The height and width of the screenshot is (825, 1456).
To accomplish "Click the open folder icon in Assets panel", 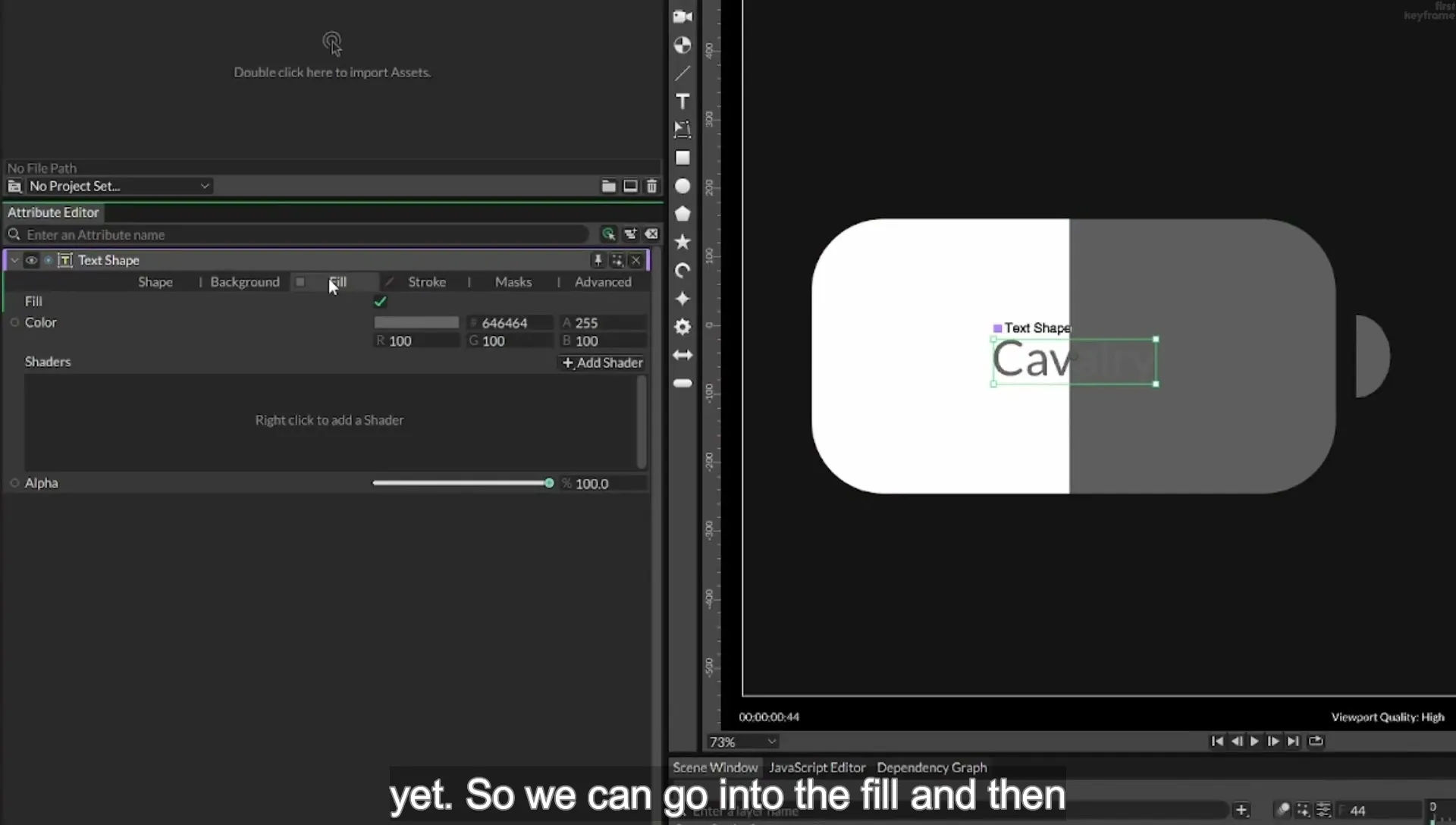I will click(608, 186).
